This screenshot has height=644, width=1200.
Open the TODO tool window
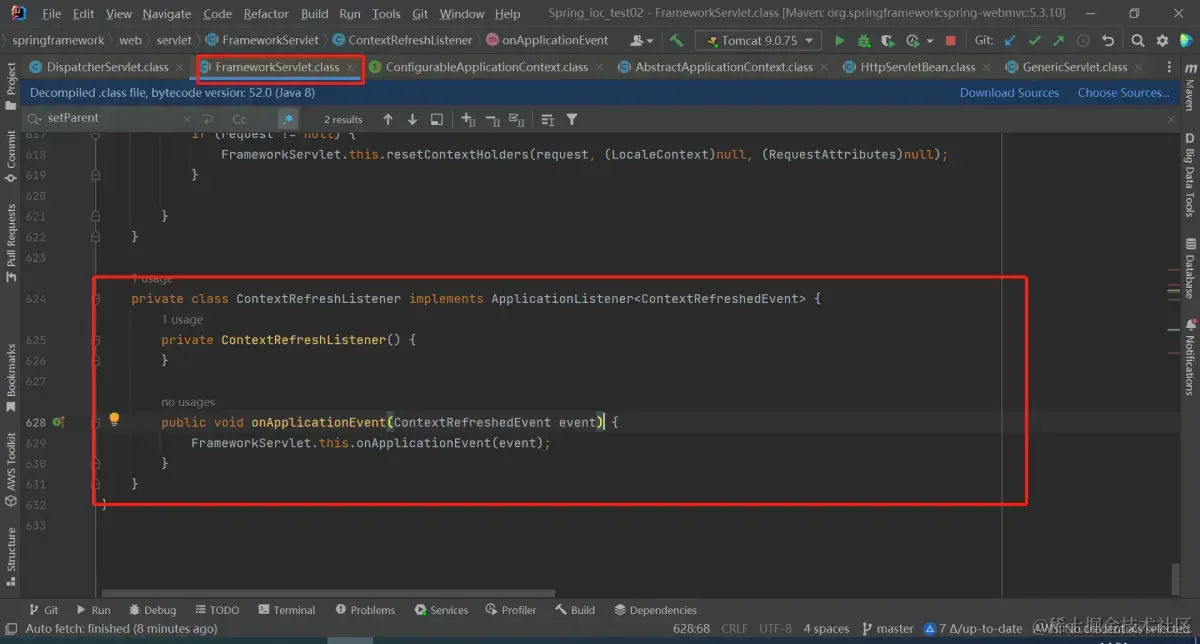pyautogui.click(x=216, y=610)
